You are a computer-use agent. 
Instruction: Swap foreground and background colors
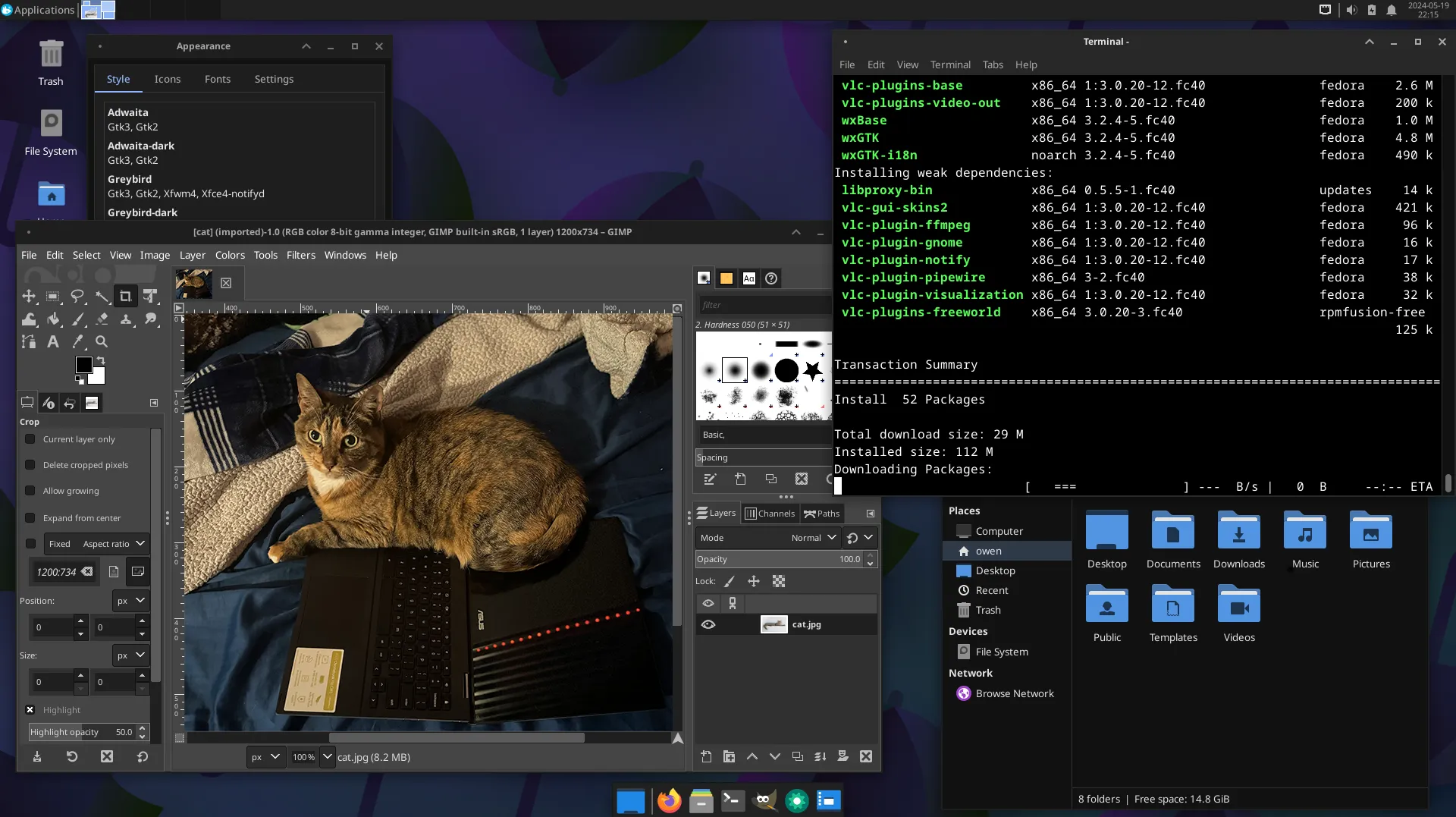(101, 360)
